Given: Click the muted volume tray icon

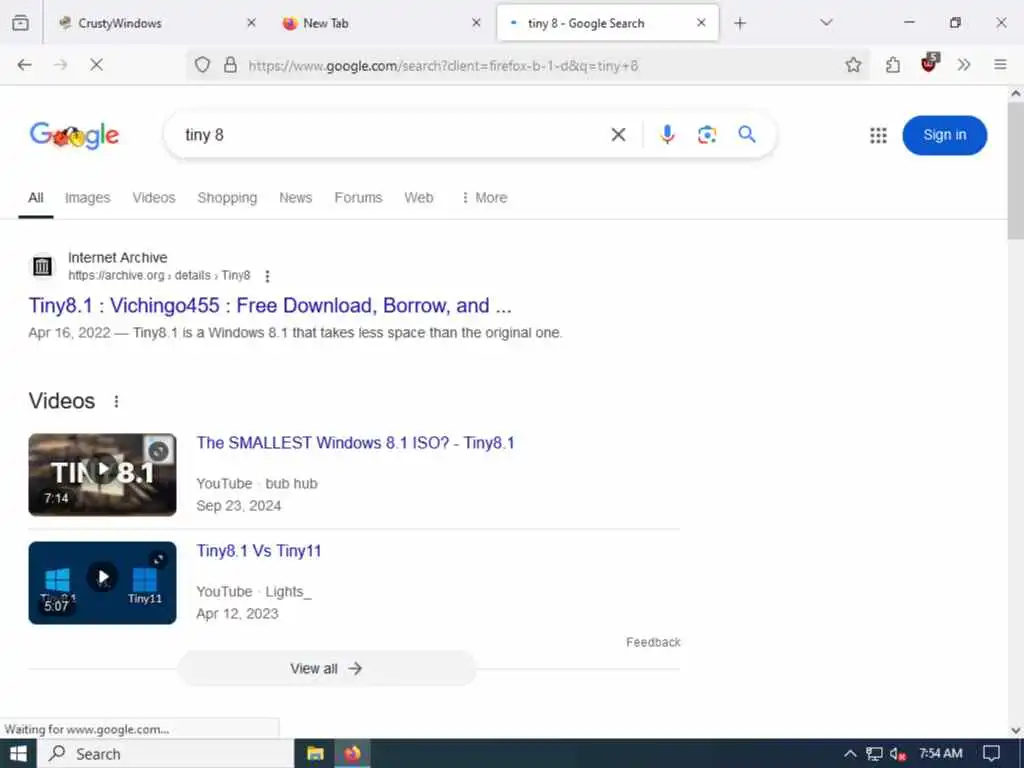Looking at the screenshot, I should pos(897,754).
